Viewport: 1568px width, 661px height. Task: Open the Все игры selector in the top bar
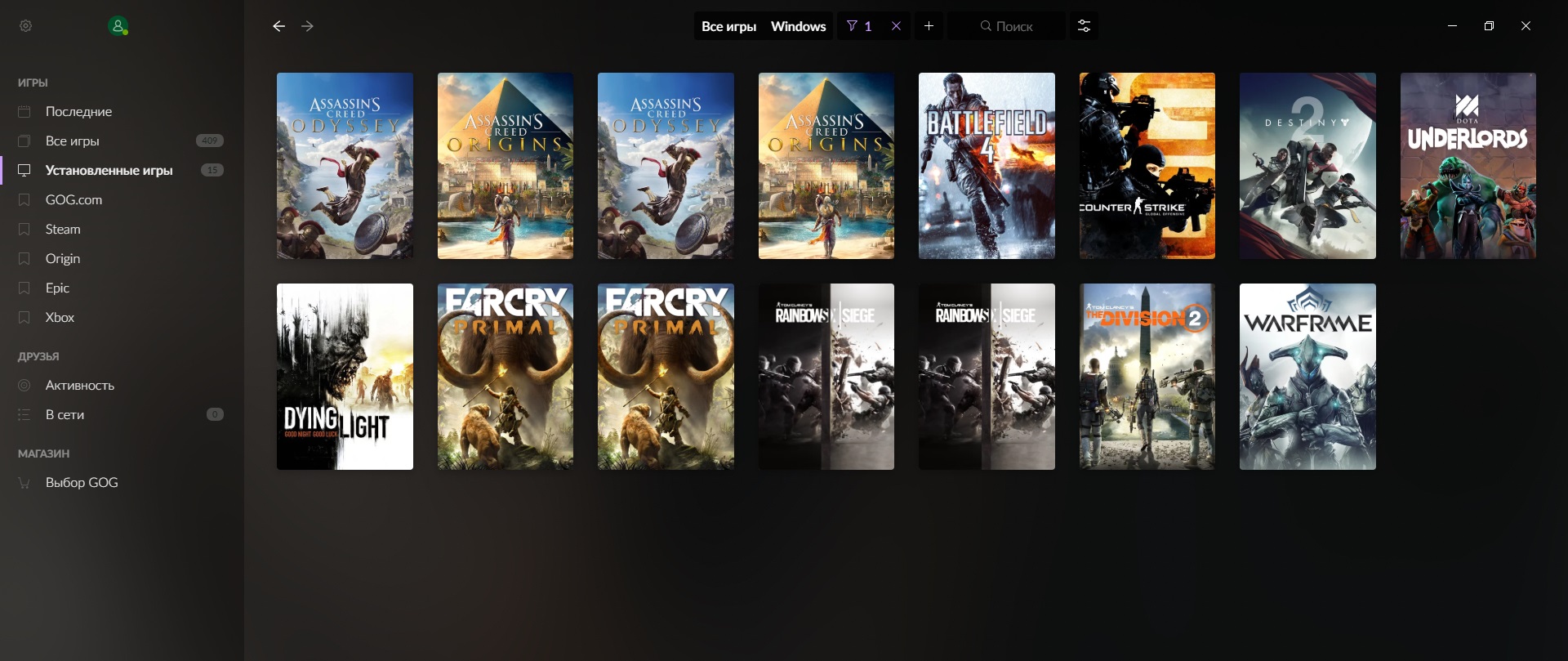point(728,26)
